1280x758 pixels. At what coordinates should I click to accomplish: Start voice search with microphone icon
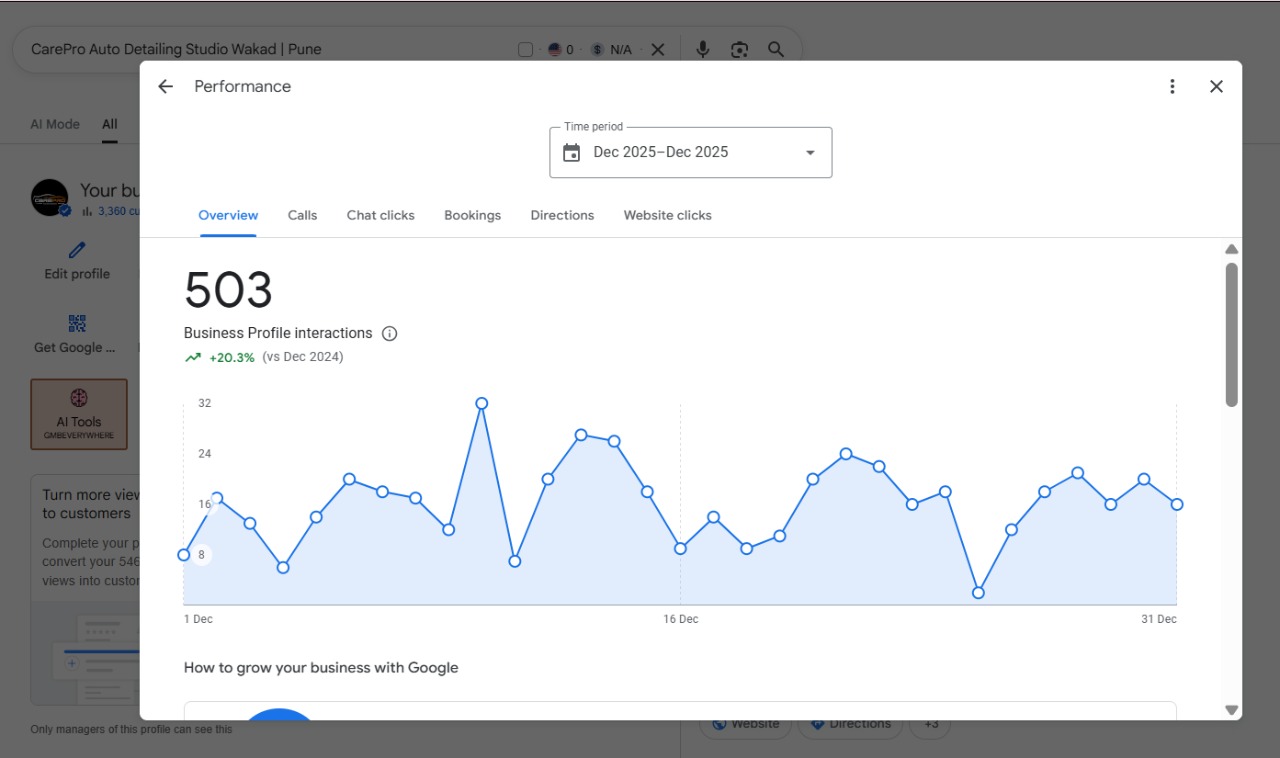coord(703,49)
